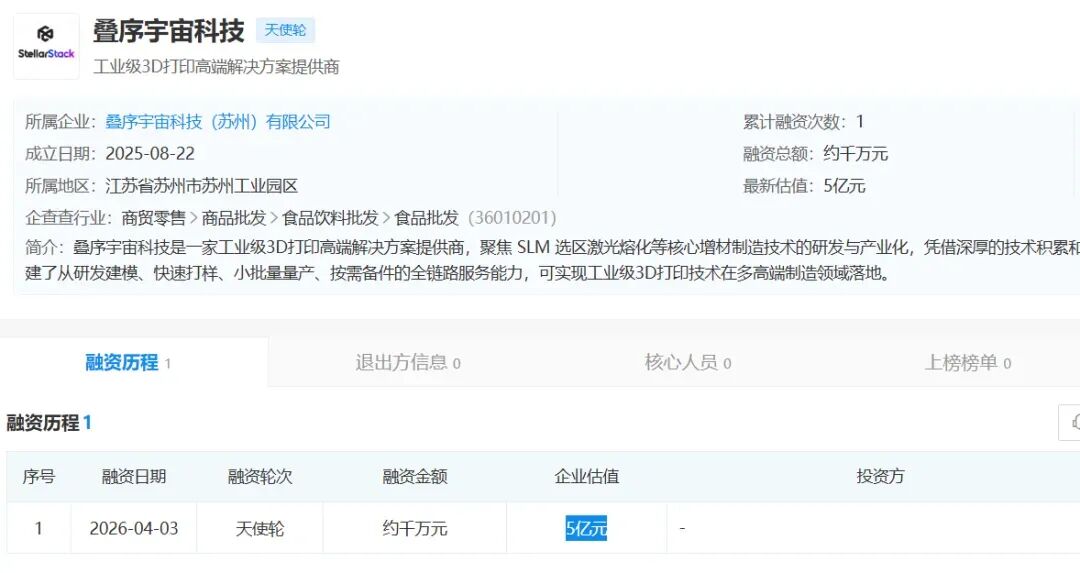Click the 约千万元 amount in the table row

point(415,528)
